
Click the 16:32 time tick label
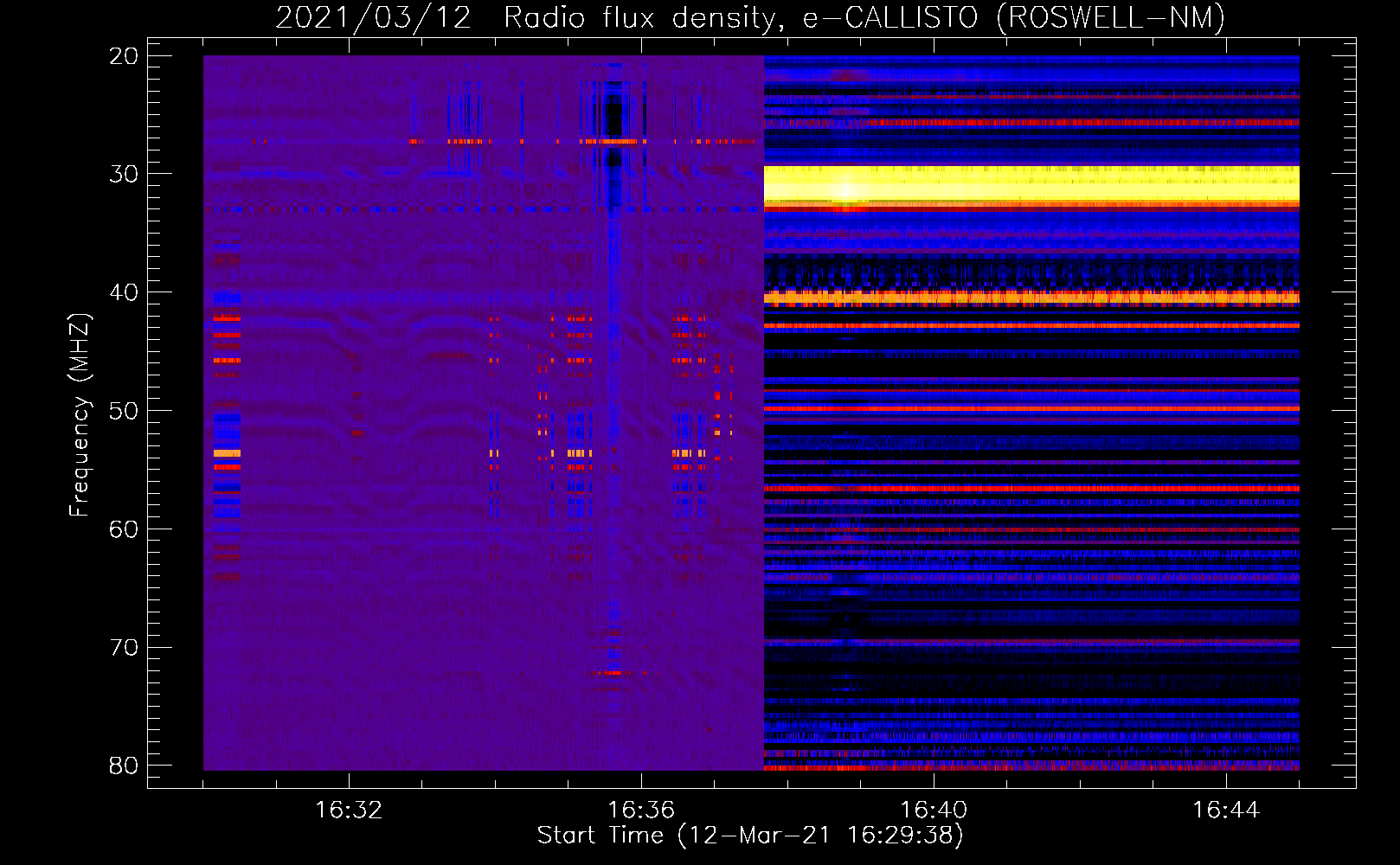[x=349, y=811]
